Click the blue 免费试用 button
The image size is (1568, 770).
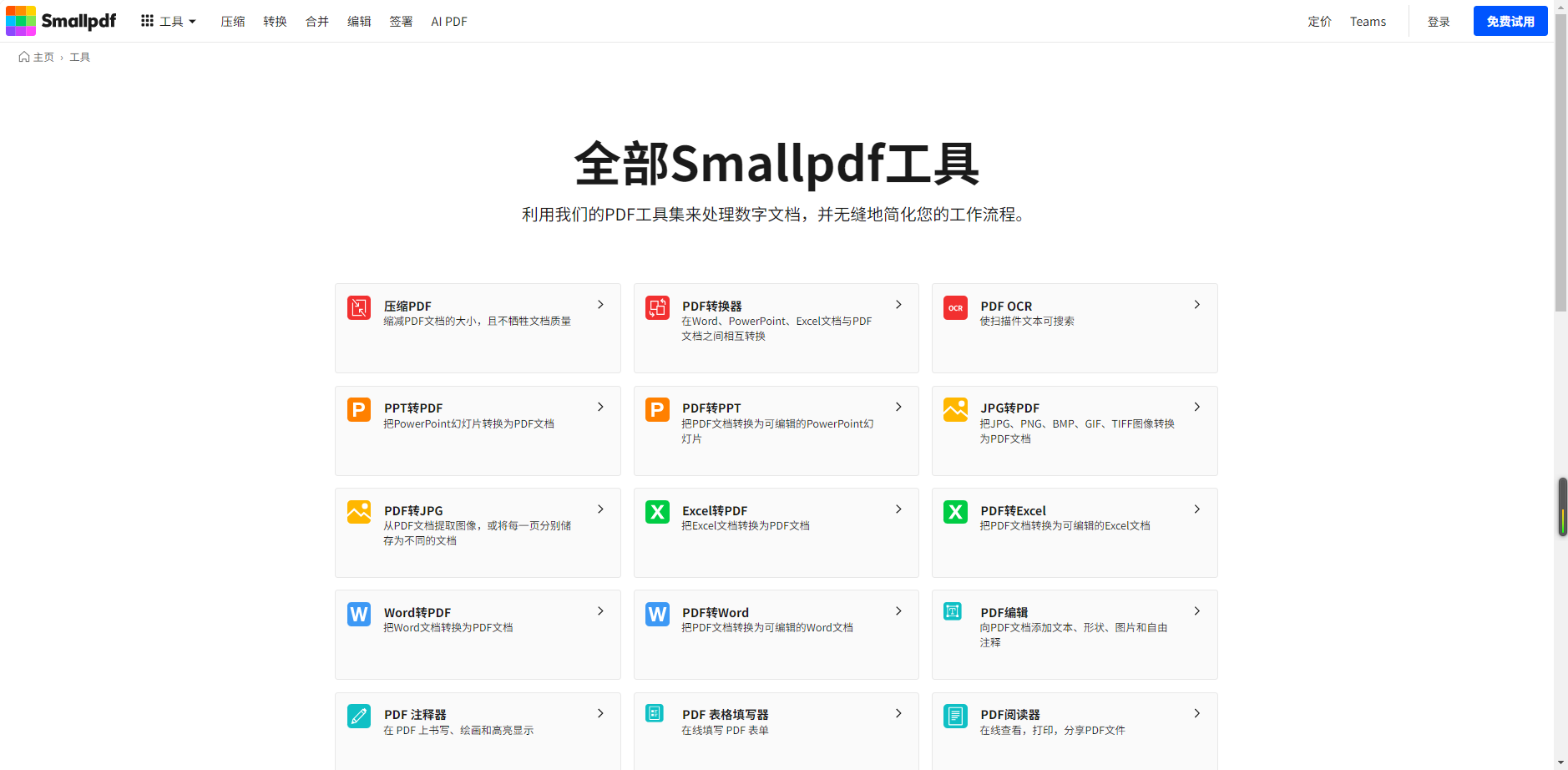[x=1510, y=22]
